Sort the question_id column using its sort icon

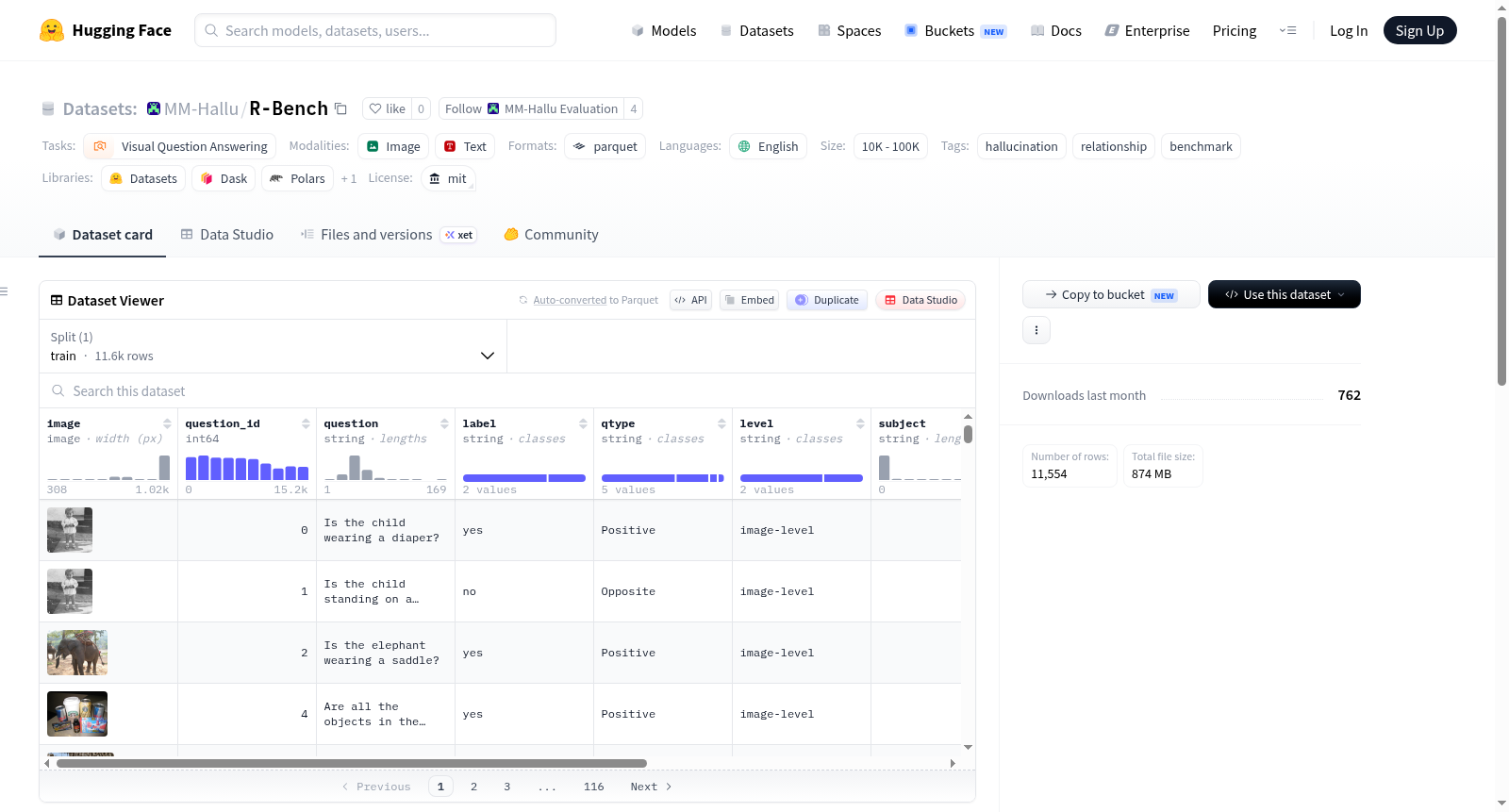click(x=306, y=423)
